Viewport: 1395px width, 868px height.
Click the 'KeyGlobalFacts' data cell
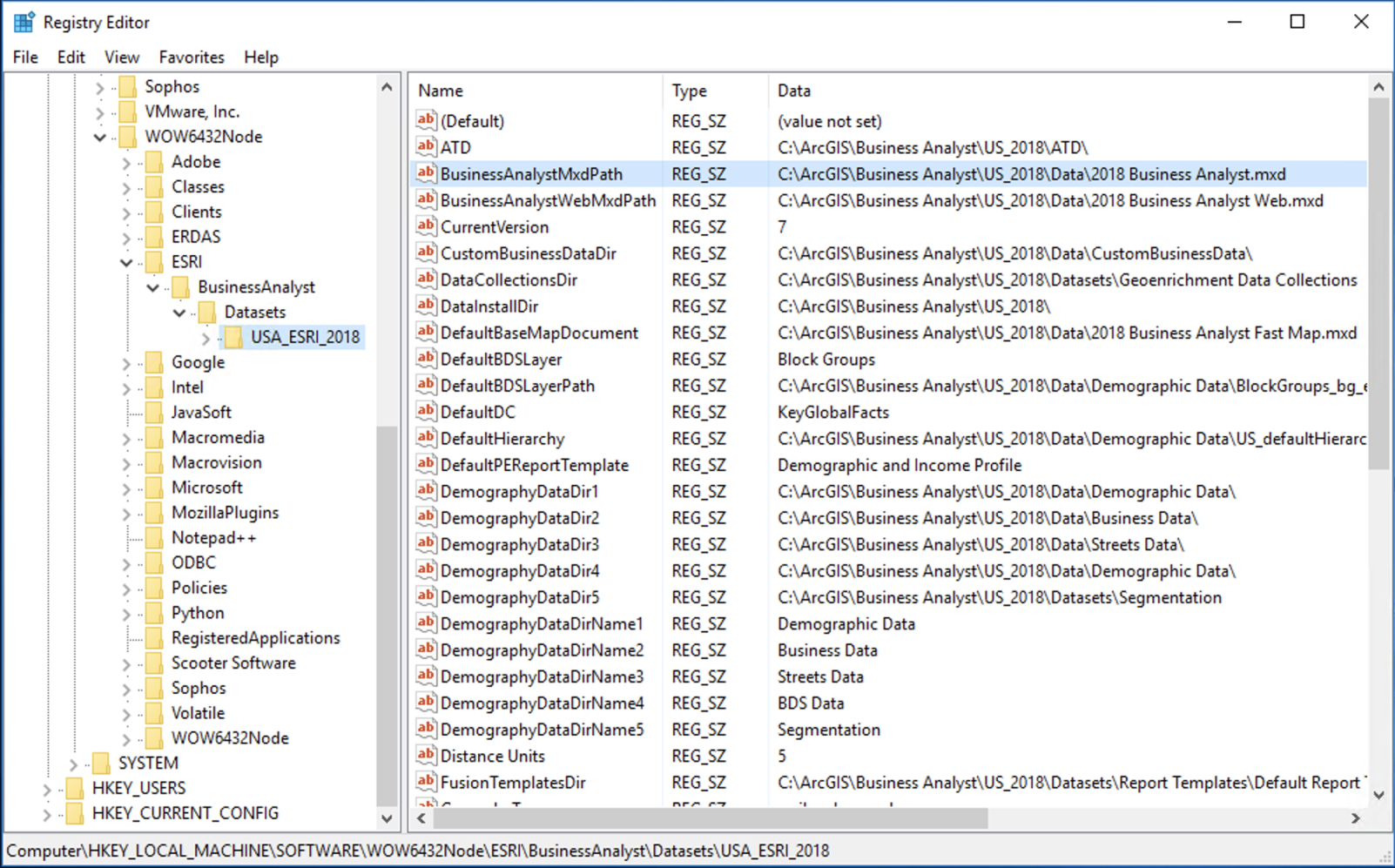pyautogui.click(x=833, y=413)
